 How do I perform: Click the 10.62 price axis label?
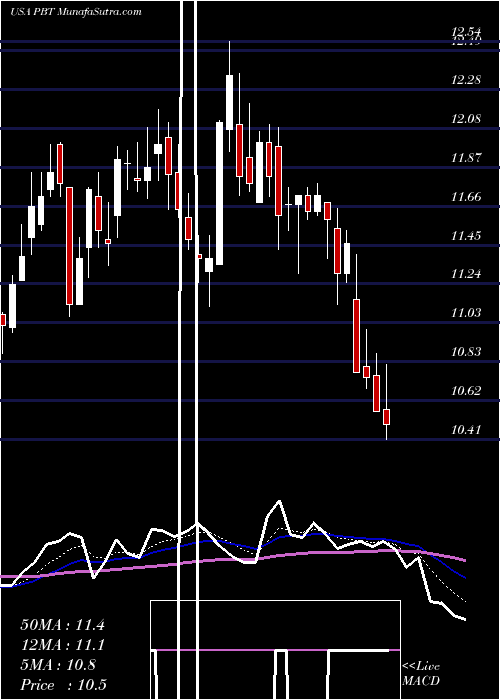(x=466, y=391)
